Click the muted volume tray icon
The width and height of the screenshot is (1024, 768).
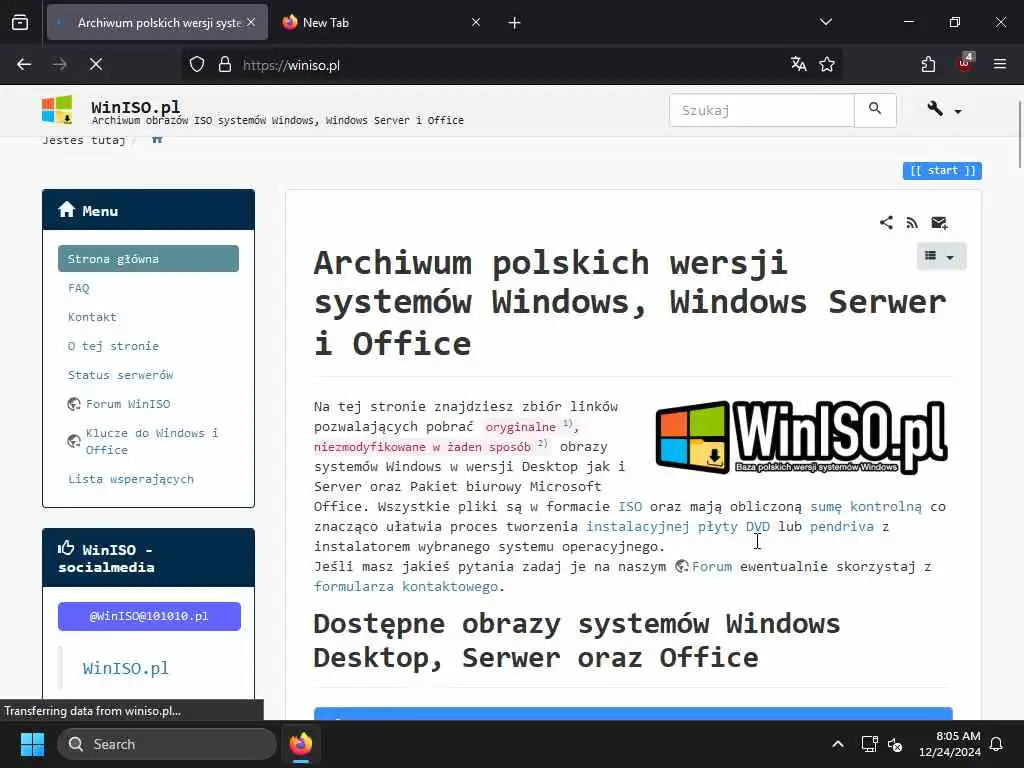tap(895, 744)
